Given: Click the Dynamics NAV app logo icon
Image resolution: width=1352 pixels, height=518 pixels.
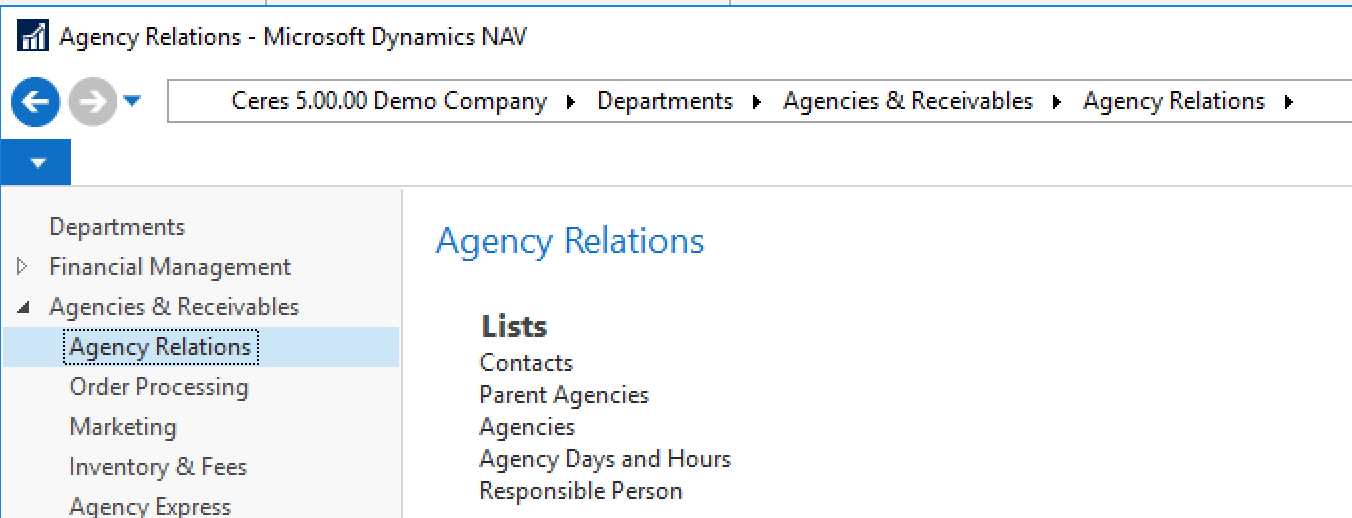Looking at the screenshot, I should coord(33,38).
